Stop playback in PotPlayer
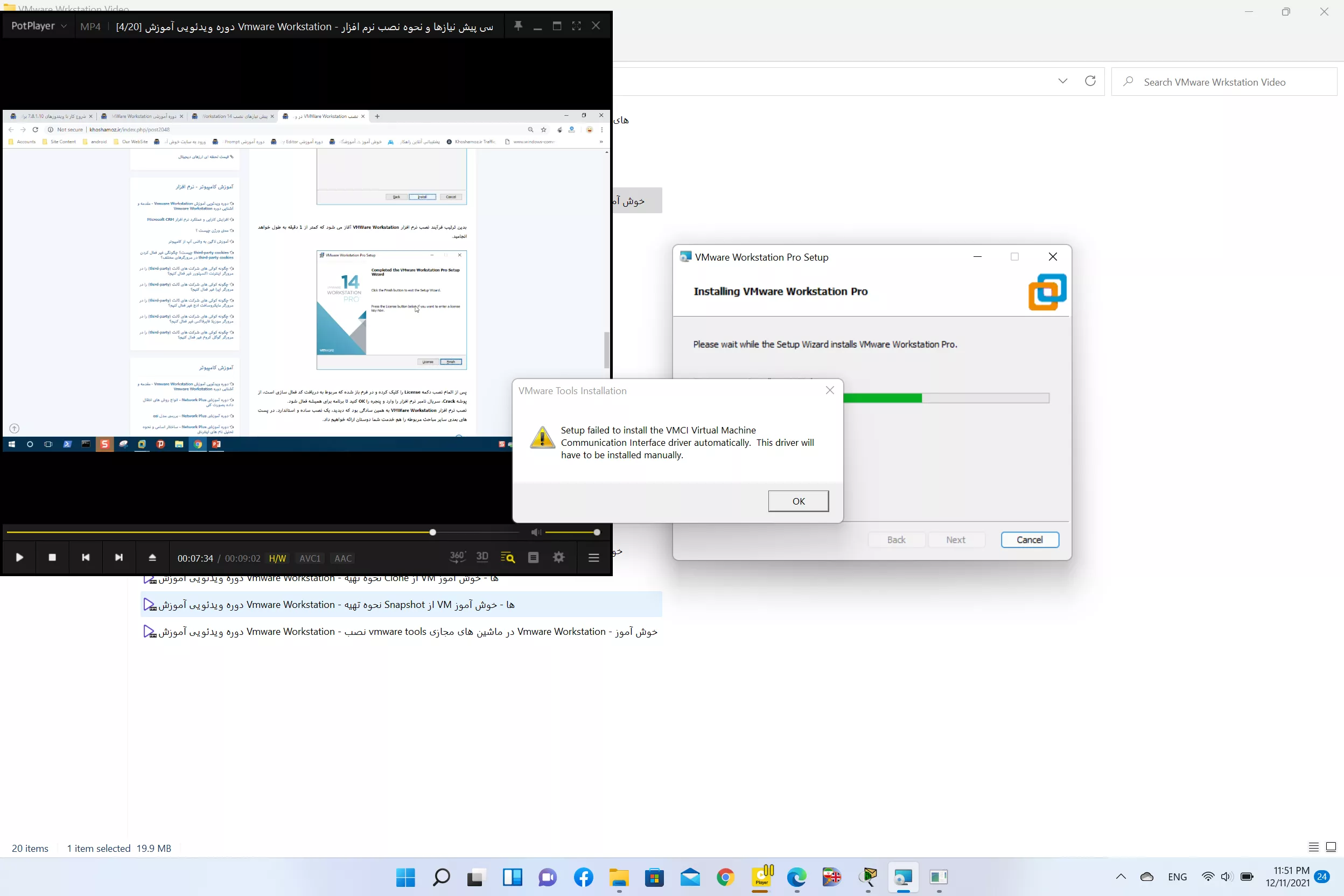Screen dimensions: 1344x896 pyautogui.click(x=53, y=558)
